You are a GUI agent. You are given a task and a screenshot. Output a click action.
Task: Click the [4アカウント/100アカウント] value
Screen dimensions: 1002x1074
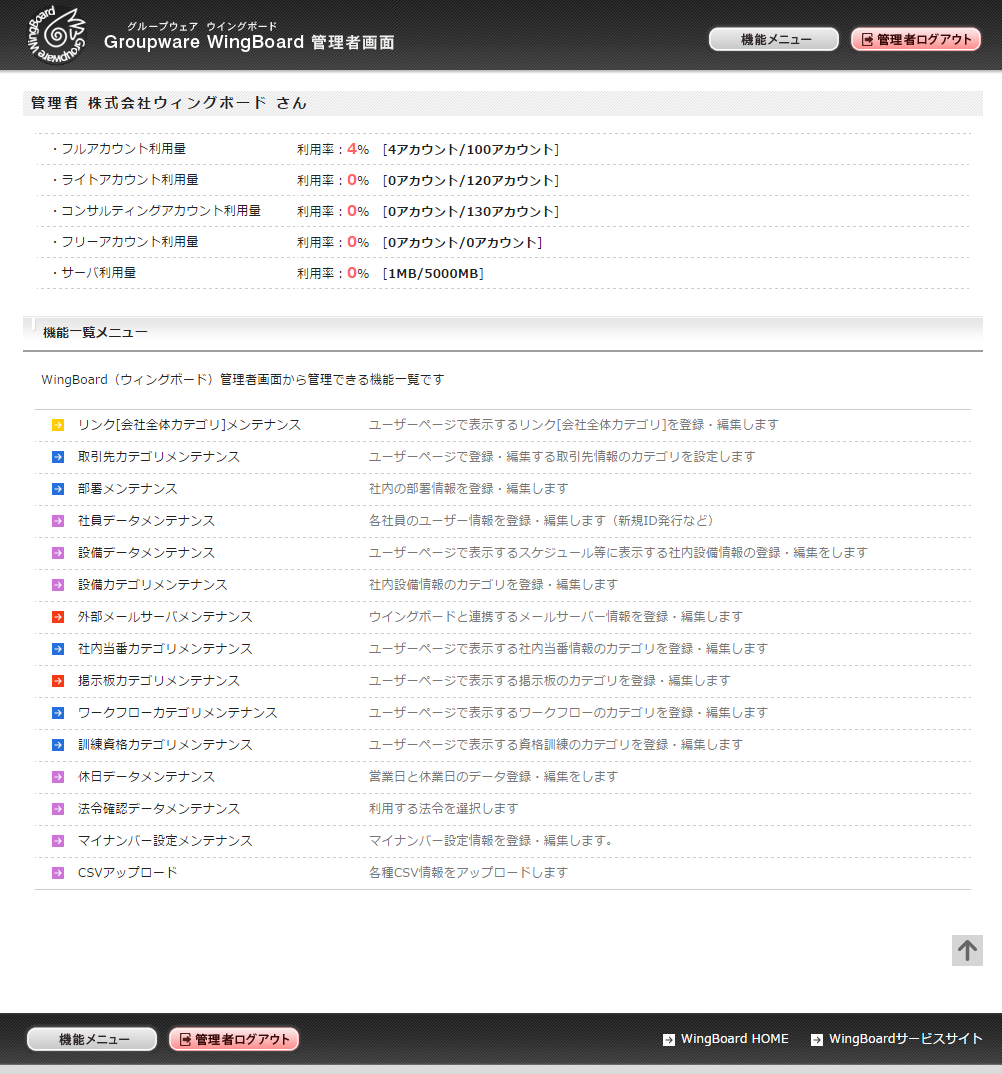tap(471, 150)
